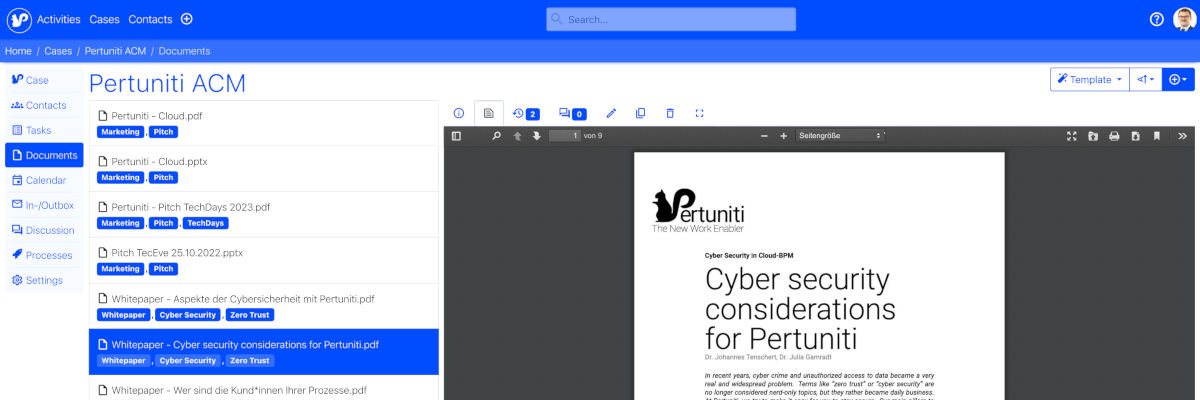This screenshot has height=400, width=1200.
Task: Open the PDF find magnifier icon
Action: click(496, 136)
